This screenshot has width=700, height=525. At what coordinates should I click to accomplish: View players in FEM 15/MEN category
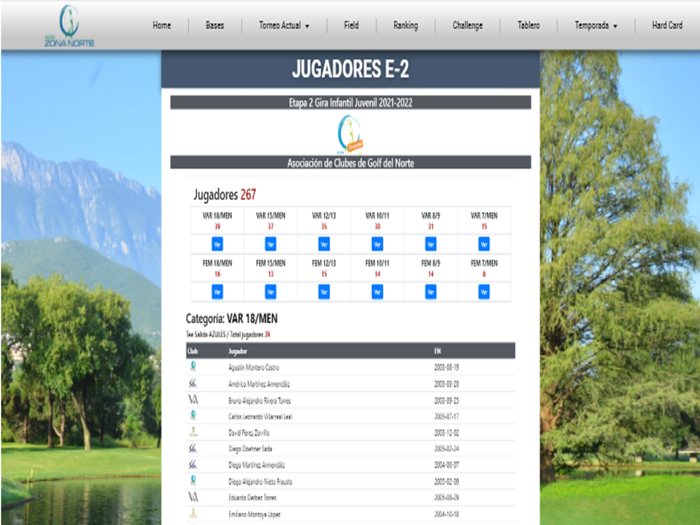tap(271, 292)
